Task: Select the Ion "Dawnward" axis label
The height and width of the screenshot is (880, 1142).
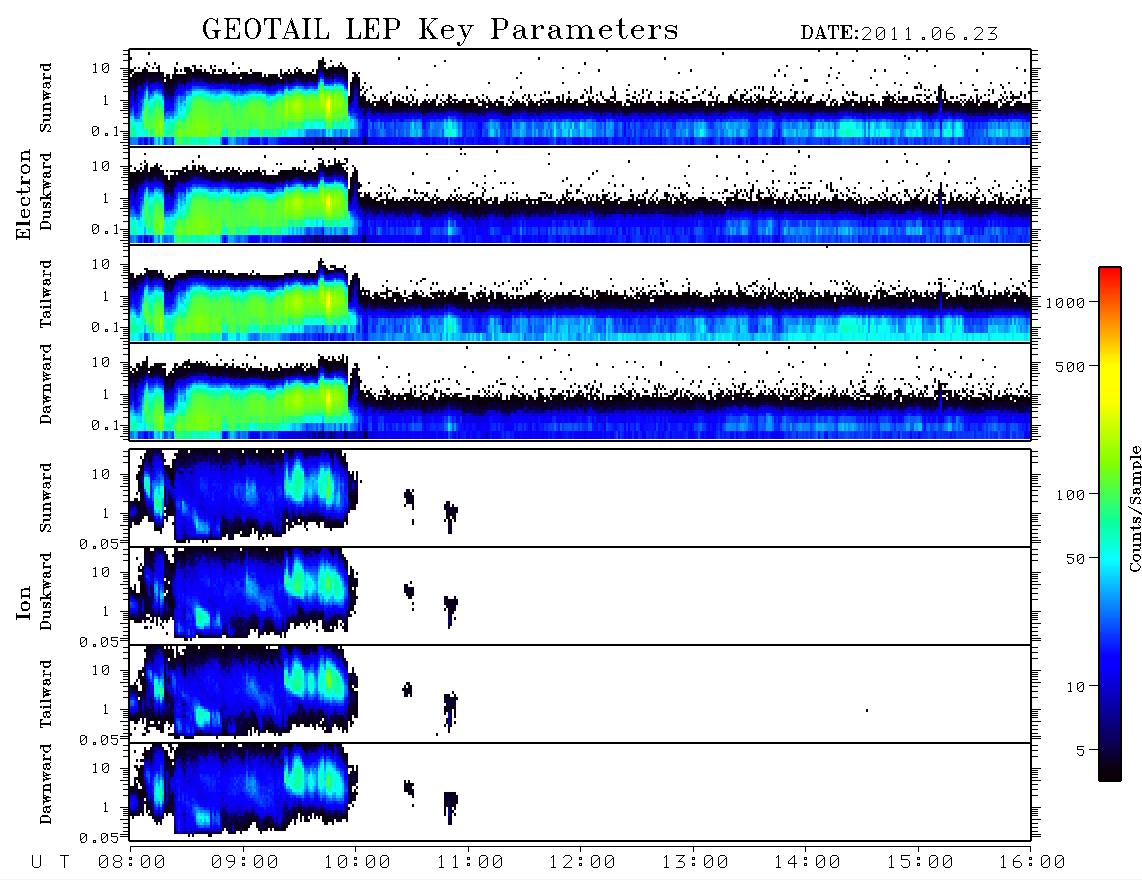Action: (46, 784)
